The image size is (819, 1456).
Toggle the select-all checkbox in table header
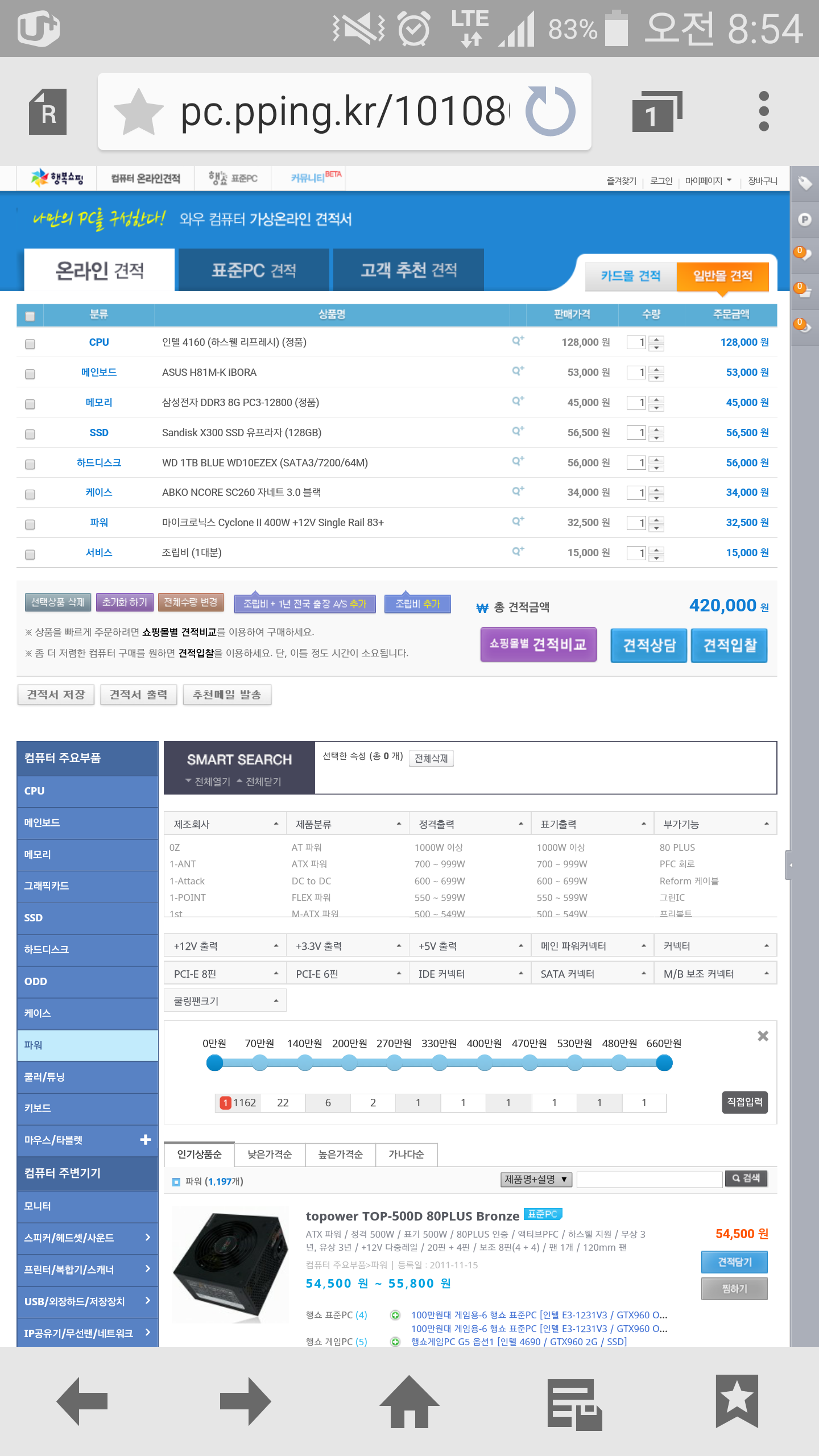(30, 316)
